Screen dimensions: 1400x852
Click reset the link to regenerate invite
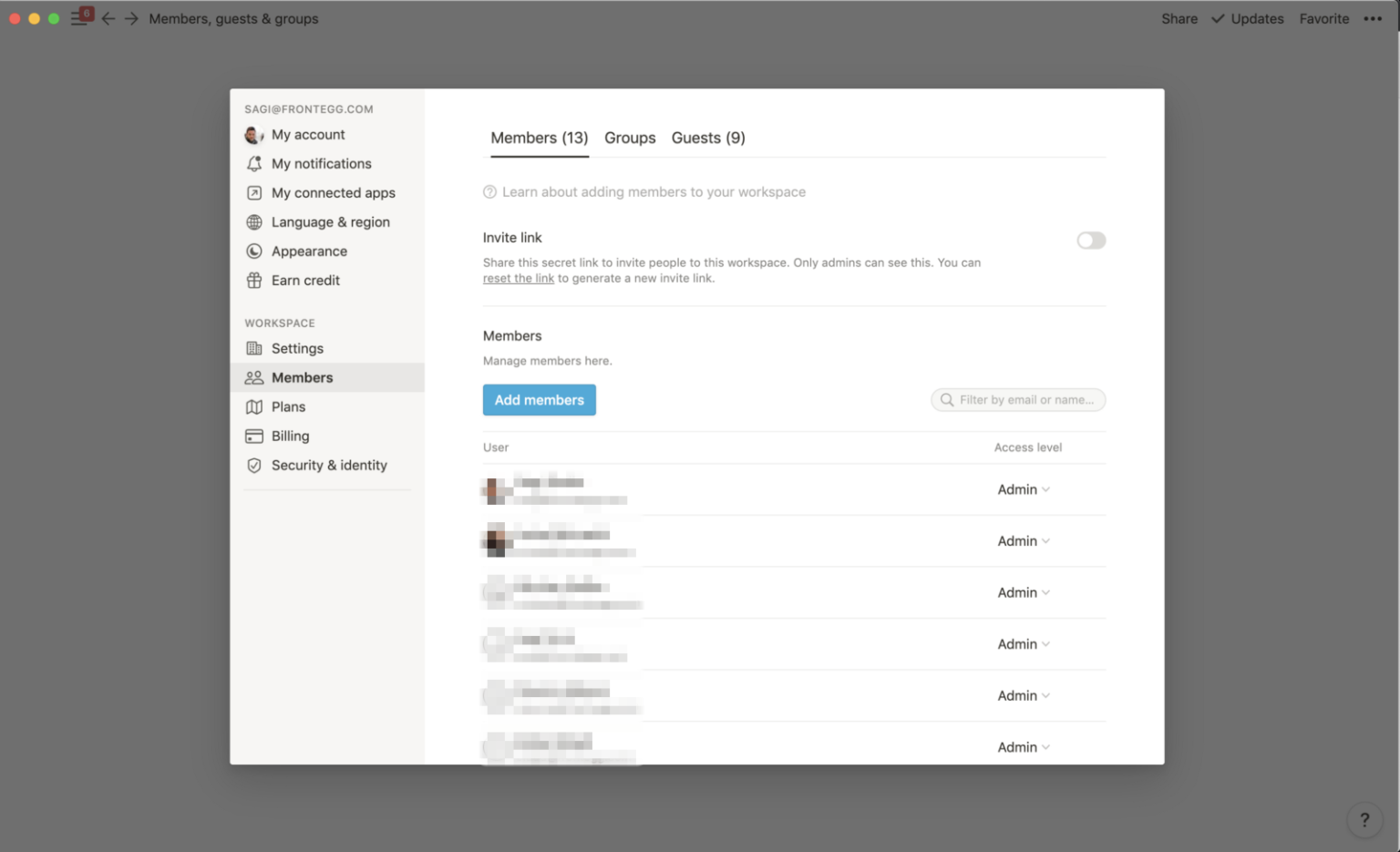[x=518, y=278]
